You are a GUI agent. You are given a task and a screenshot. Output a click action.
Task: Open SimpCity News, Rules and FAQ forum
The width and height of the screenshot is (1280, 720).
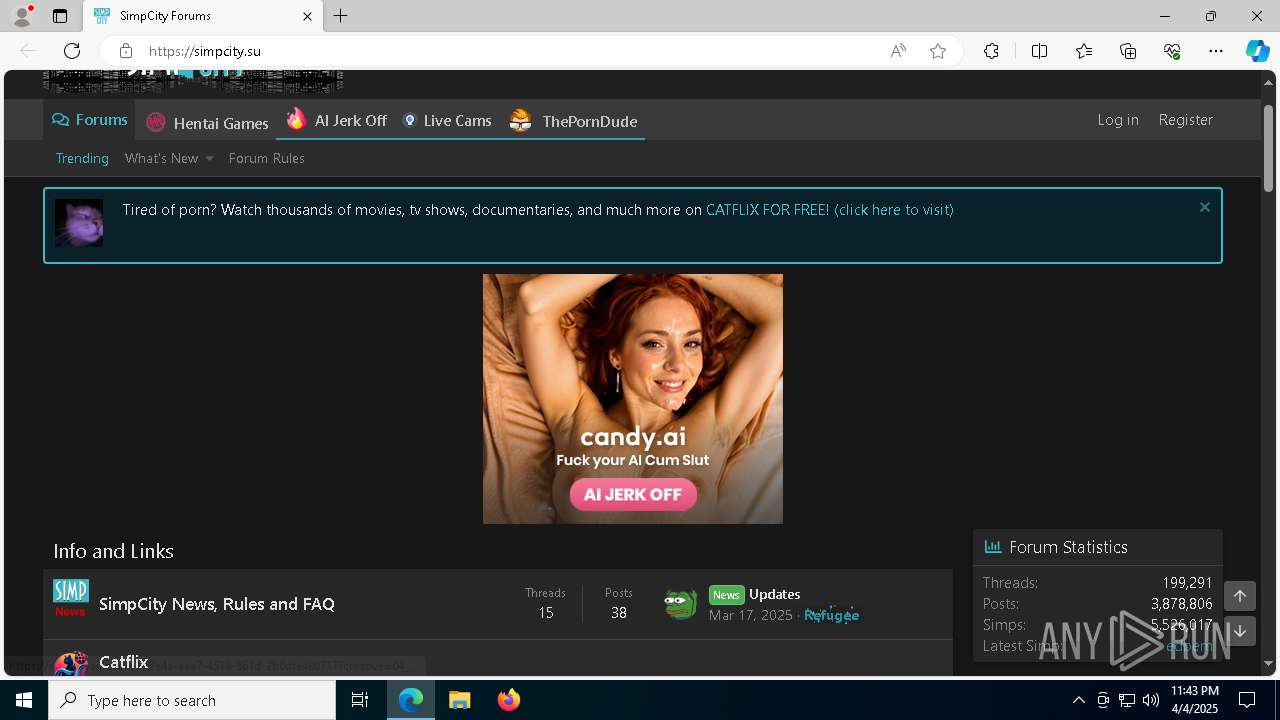point(217,604)
